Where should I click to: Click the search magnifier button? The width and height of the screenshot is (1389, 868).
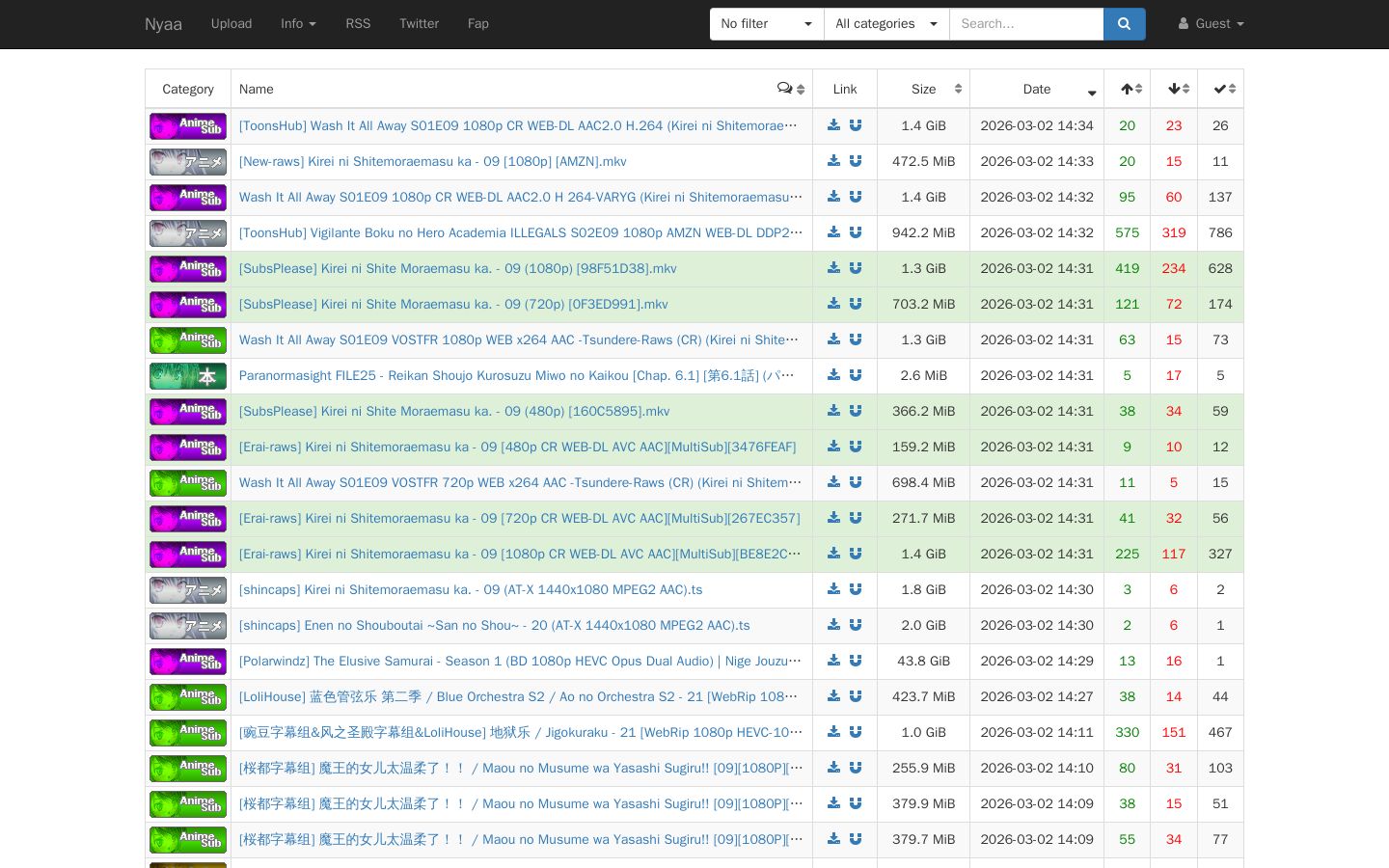point(1125,24)
